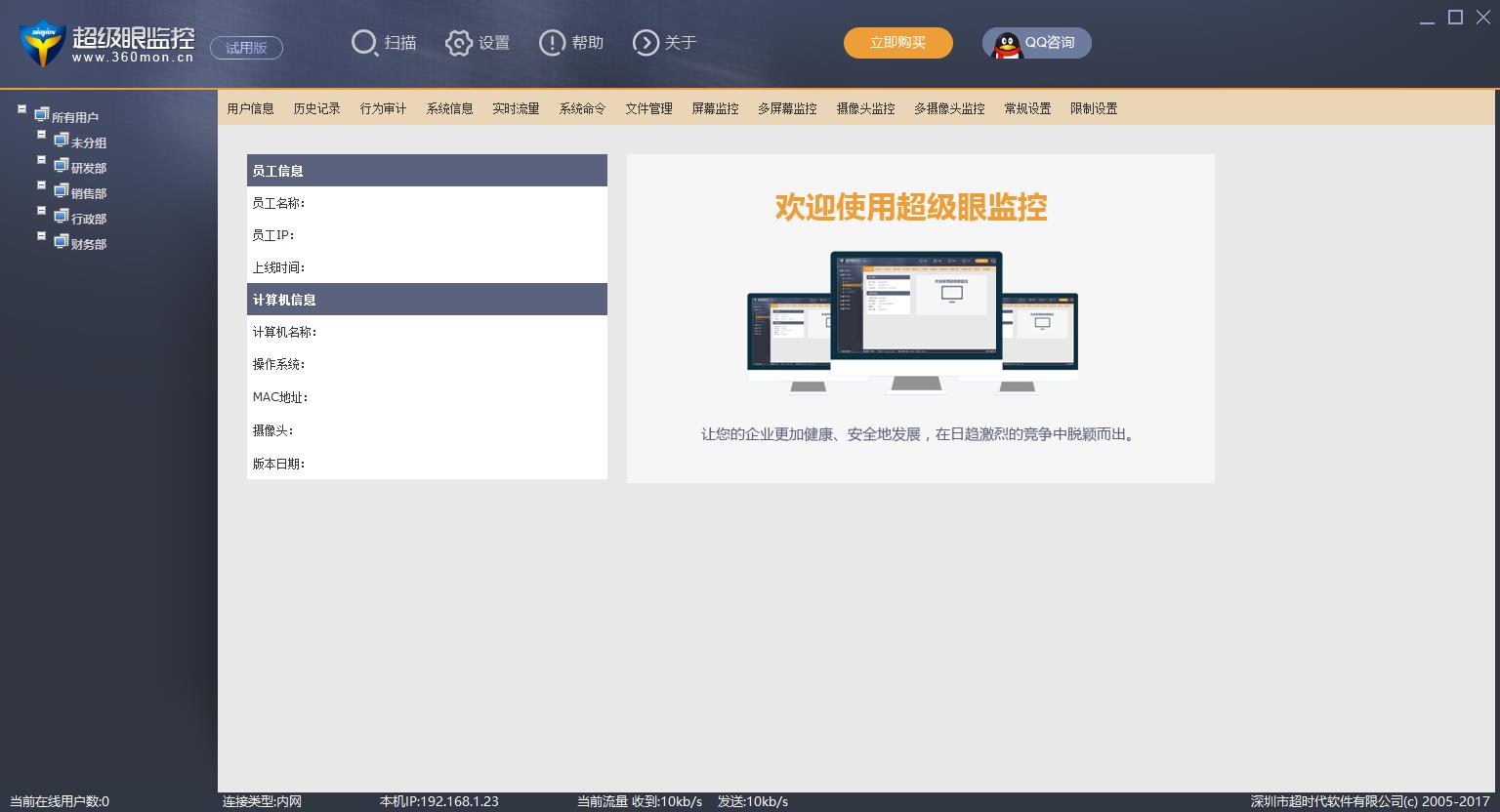Select the 行政部 department node

coord(89,219)
